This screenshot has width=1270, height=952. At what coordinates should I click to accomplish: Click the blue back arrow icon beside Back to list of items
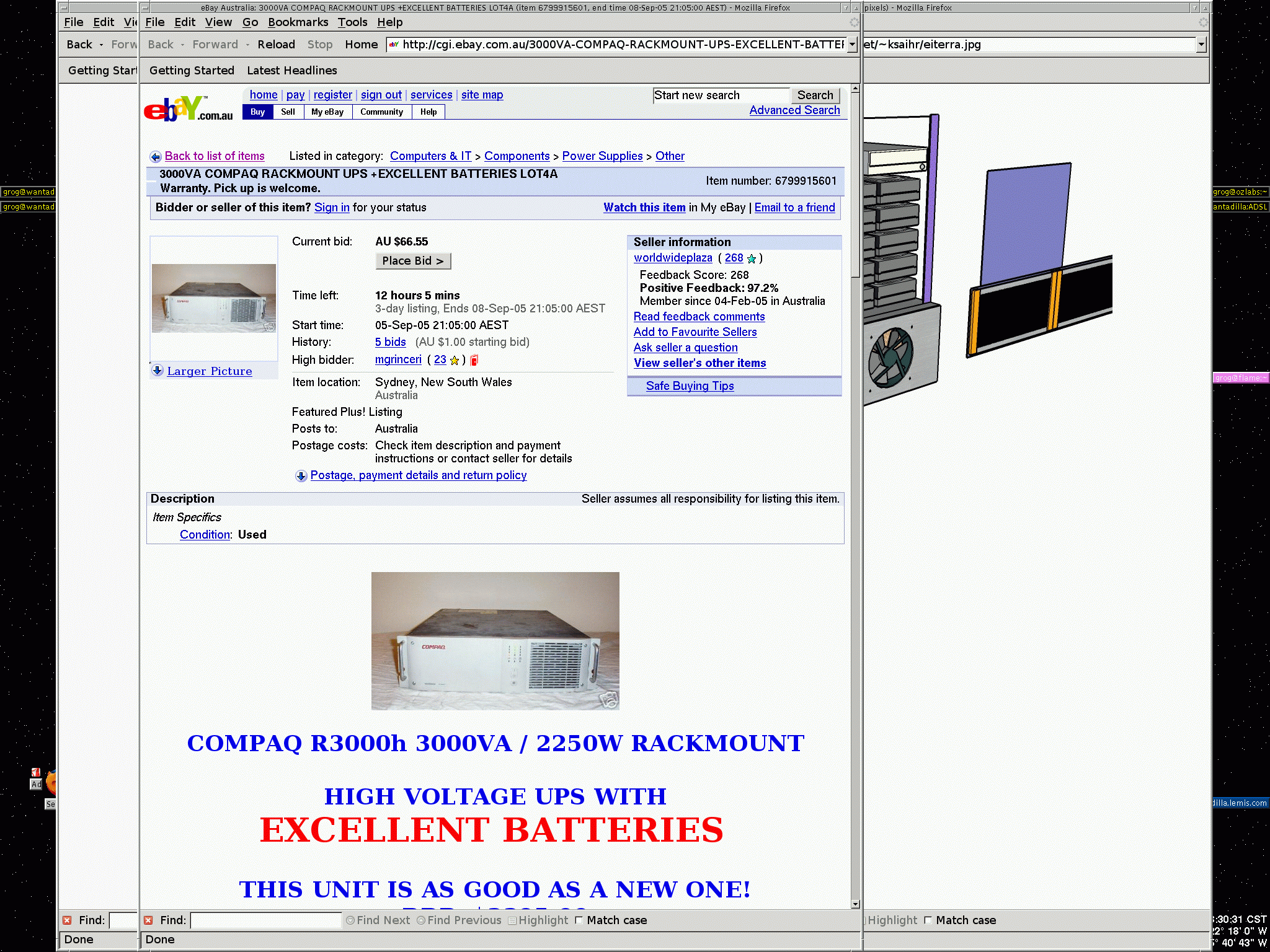[x=156, y=157]
